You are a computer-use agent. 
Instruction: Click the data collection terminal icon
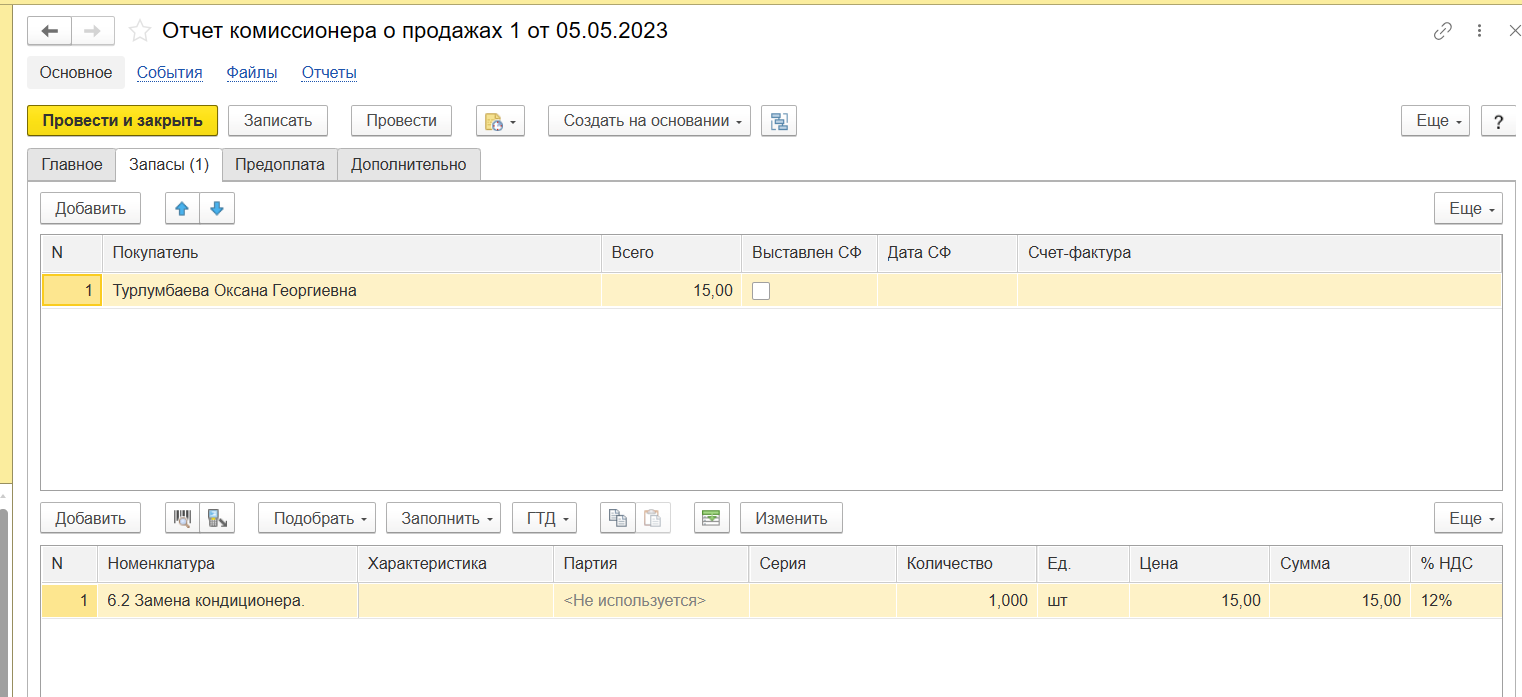[x=216, y=518]
